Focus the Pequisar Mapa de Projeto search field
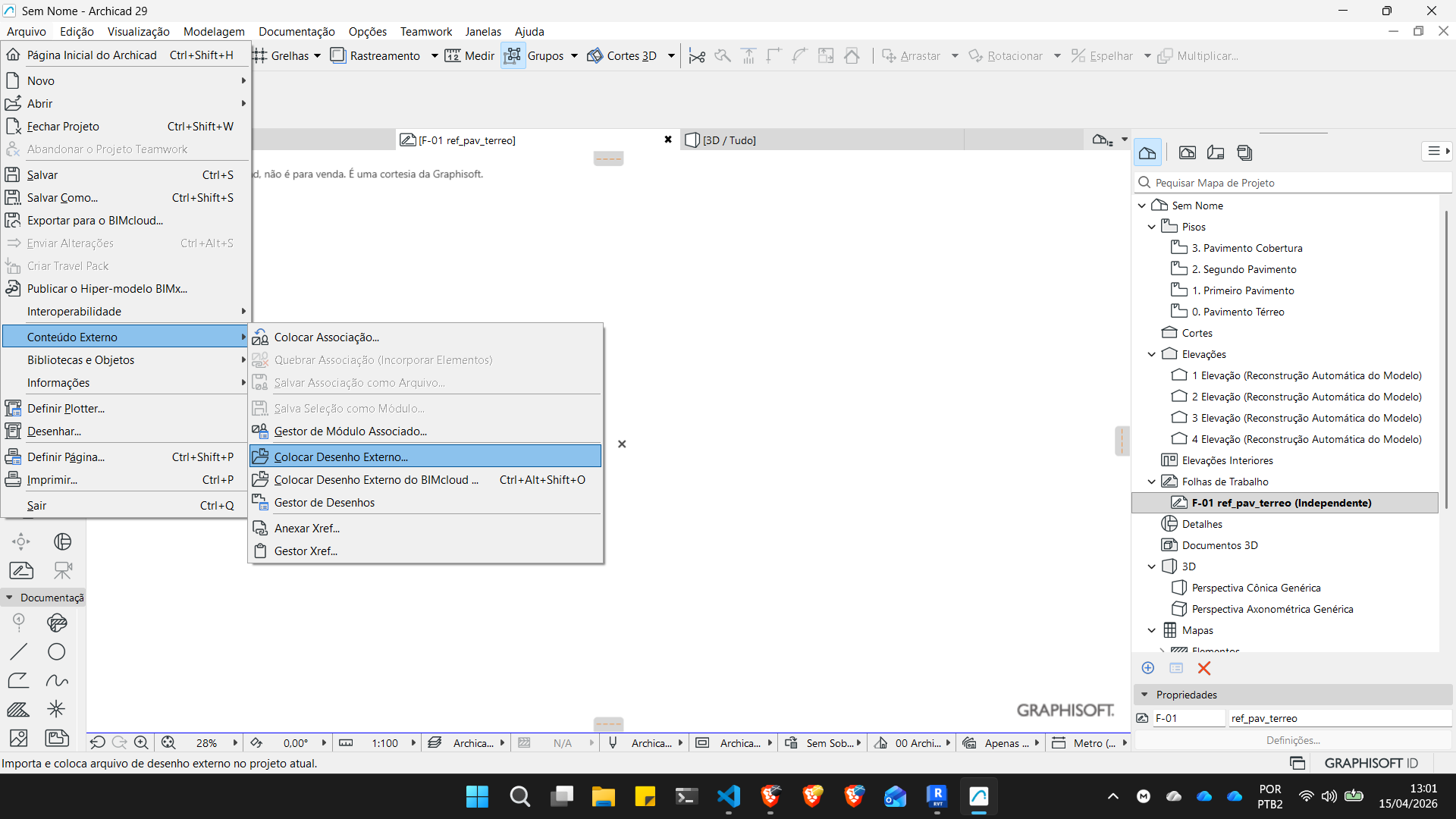Viewport: 1456px width, 819px height. tap(1294, 183)
